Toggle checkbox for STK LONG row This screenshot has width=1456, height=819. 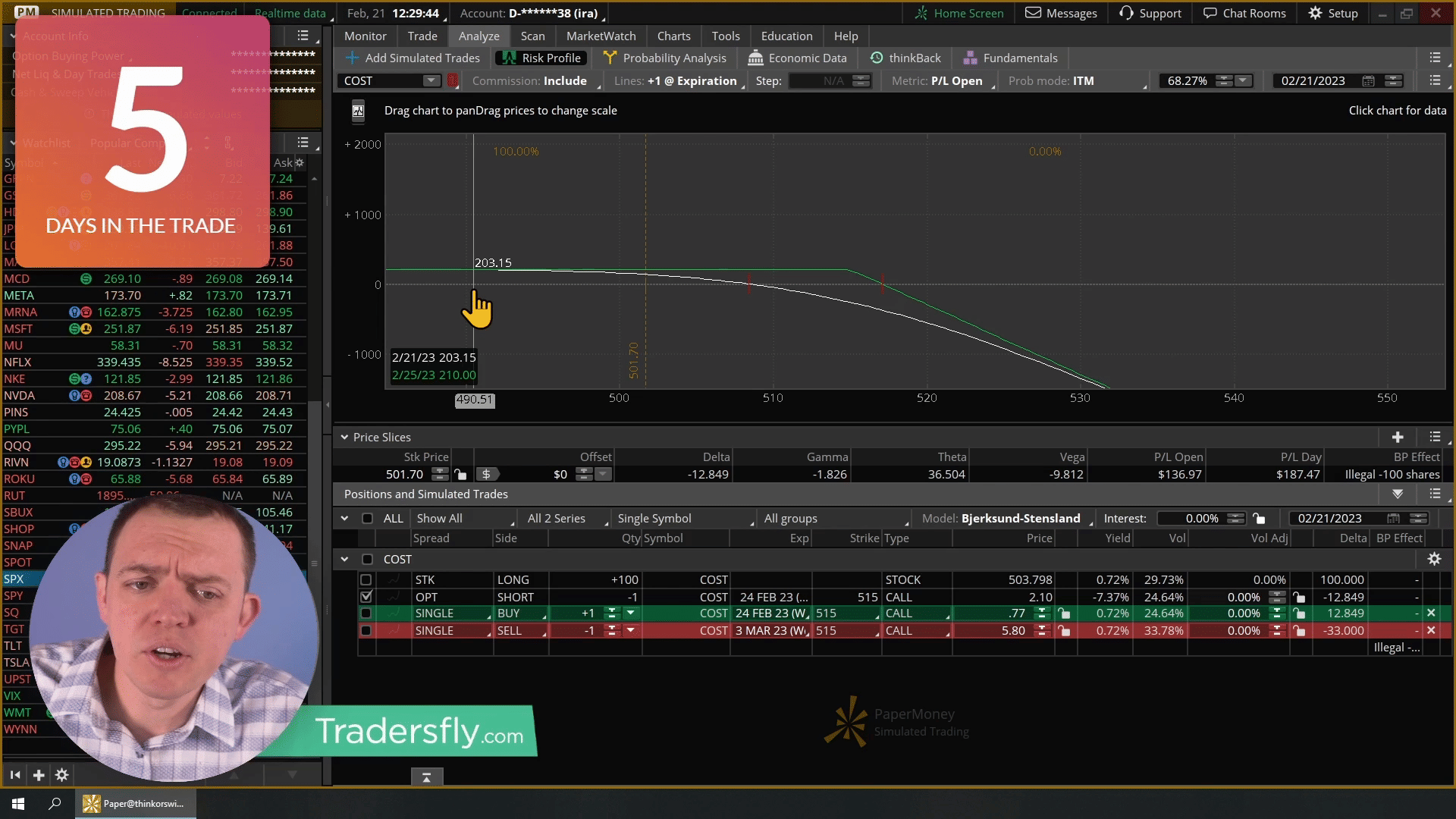tap(366, 579)
